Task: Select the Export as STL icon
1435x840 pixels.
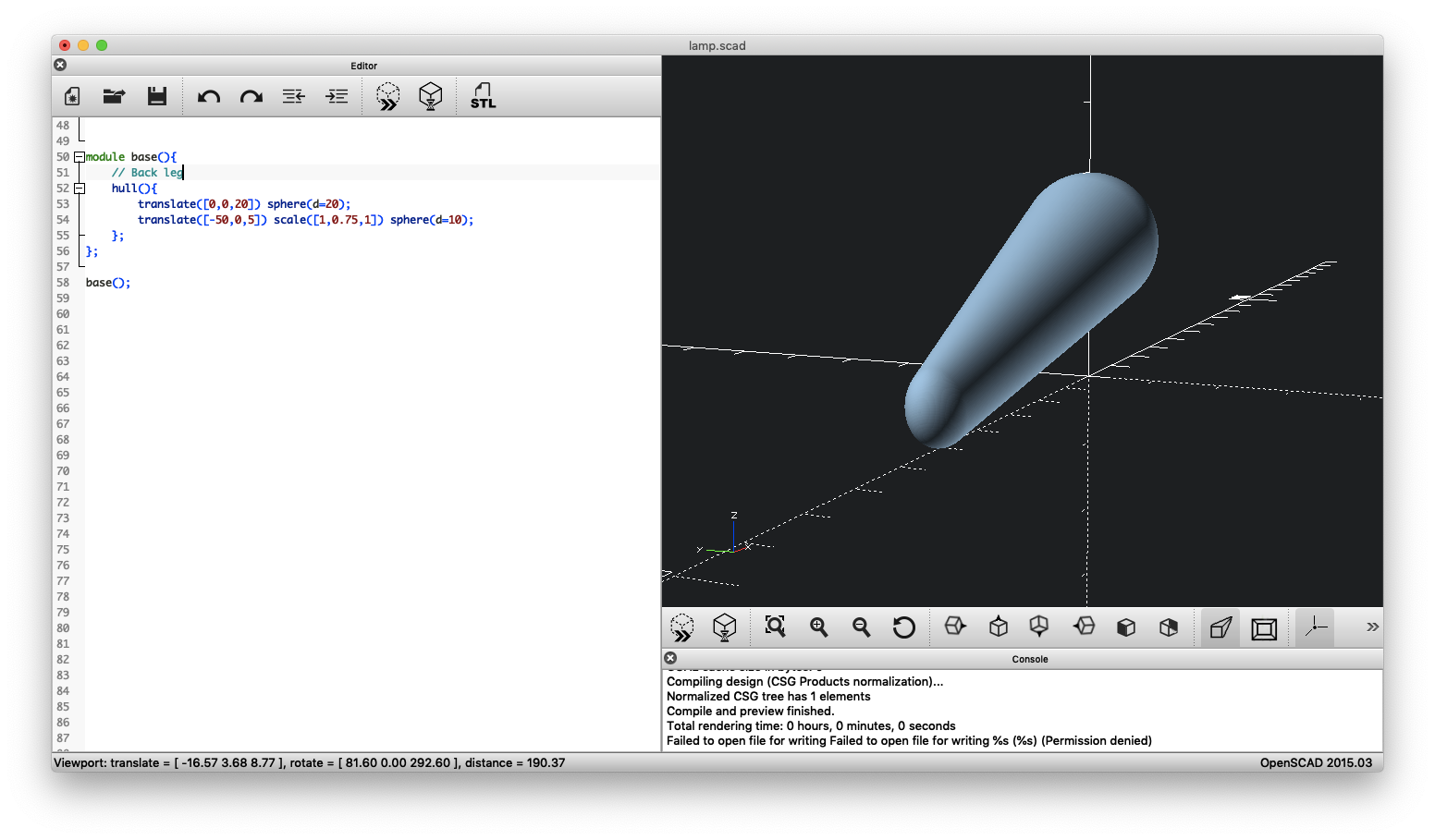Action: coord(483,95)
